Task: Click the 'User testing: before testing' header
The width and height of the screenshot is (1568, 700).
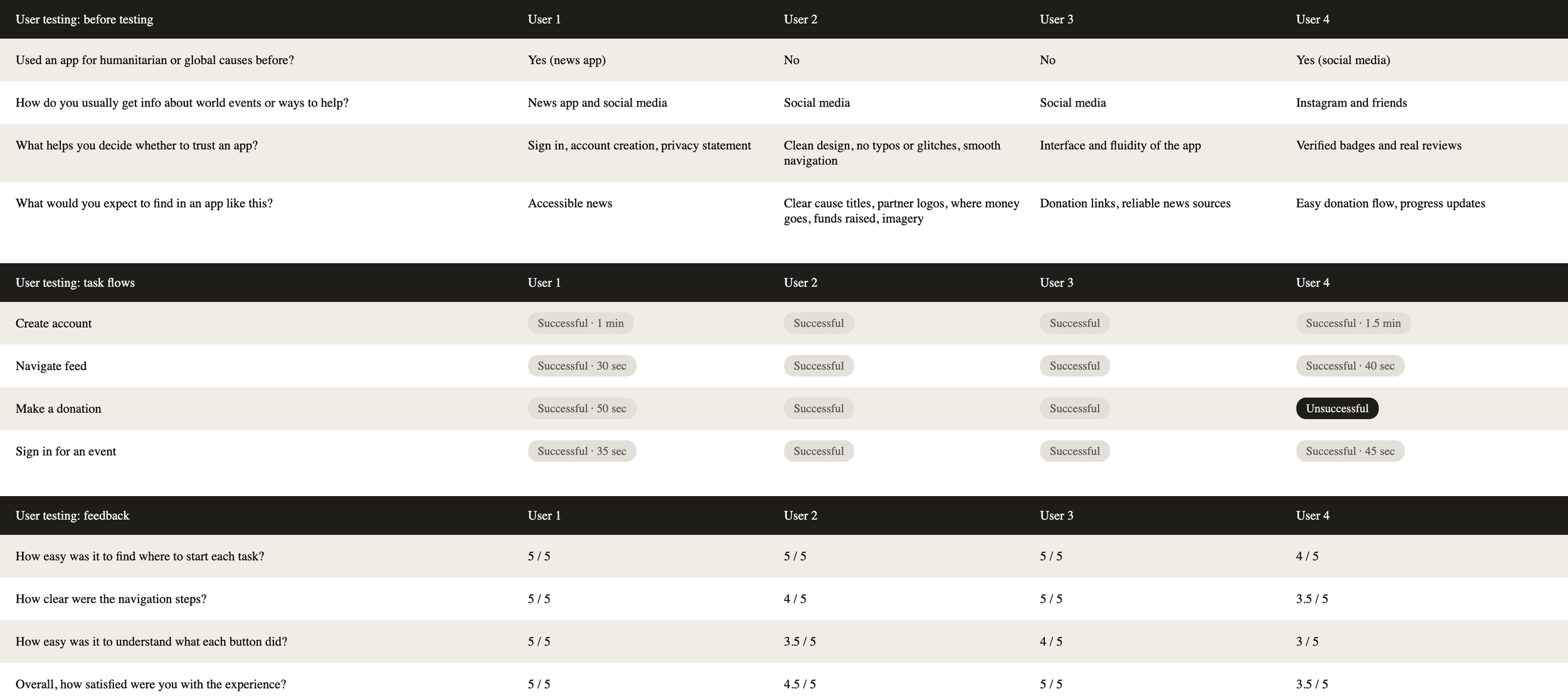Action: pos(84,19)
